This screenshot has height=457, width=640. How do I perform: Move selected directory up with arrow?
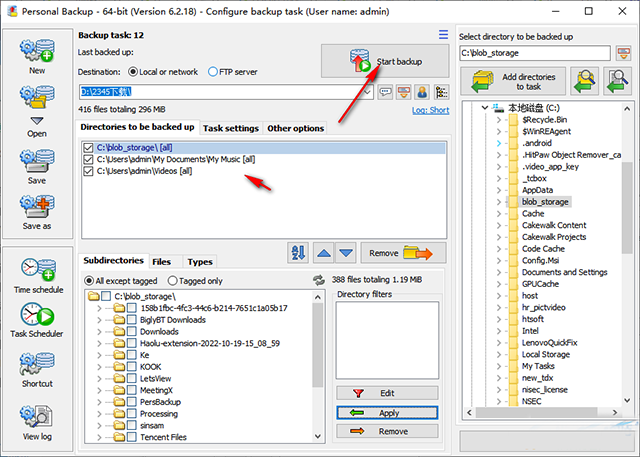(x=323, y=253)
